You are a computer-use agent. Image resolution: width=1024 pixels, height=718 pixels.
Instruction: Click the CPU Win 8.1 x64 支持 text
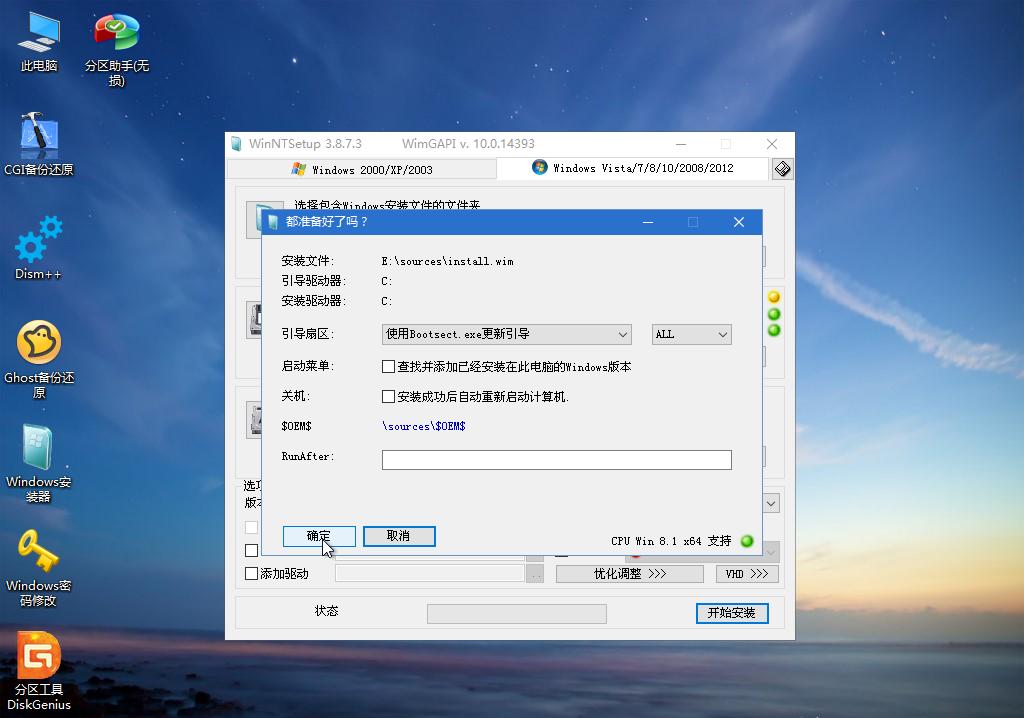[x=671, y=541]
